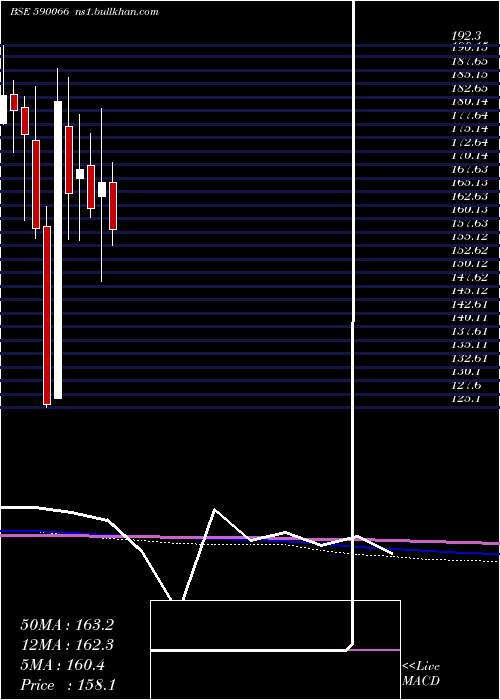This screenshot has height=700, width=500.
Task: Click the 170.14 price axis label
Action: click(x=469, y=156)
